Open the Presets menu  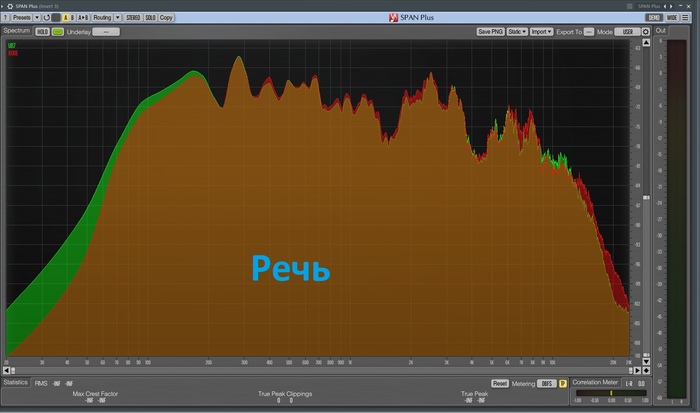[x=21, y=18]
